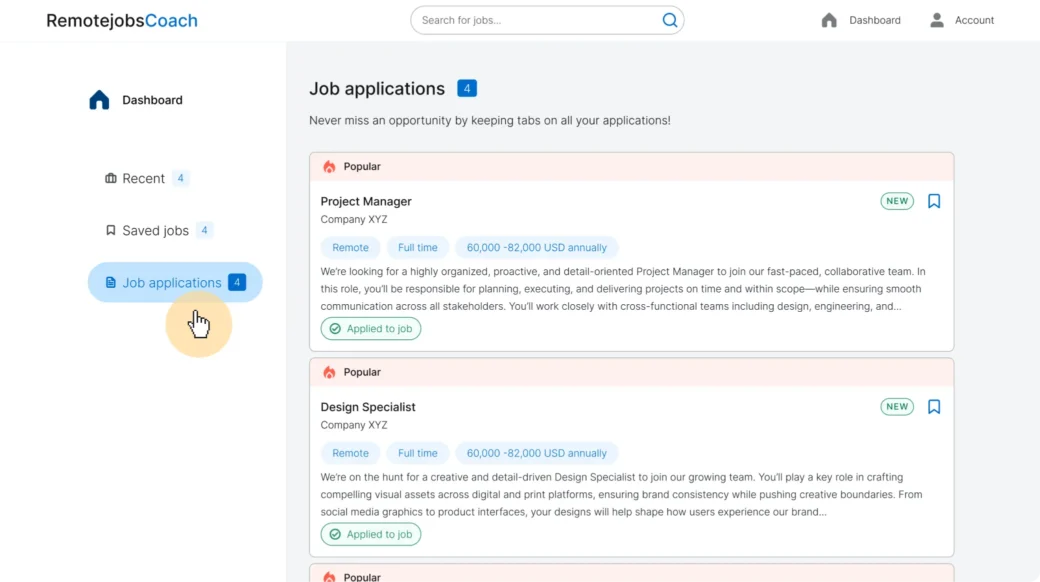The height and width of the screenshot is (582, 1040).
Task: Click the Remote tag on Project Manager
Action: [350, 248]
